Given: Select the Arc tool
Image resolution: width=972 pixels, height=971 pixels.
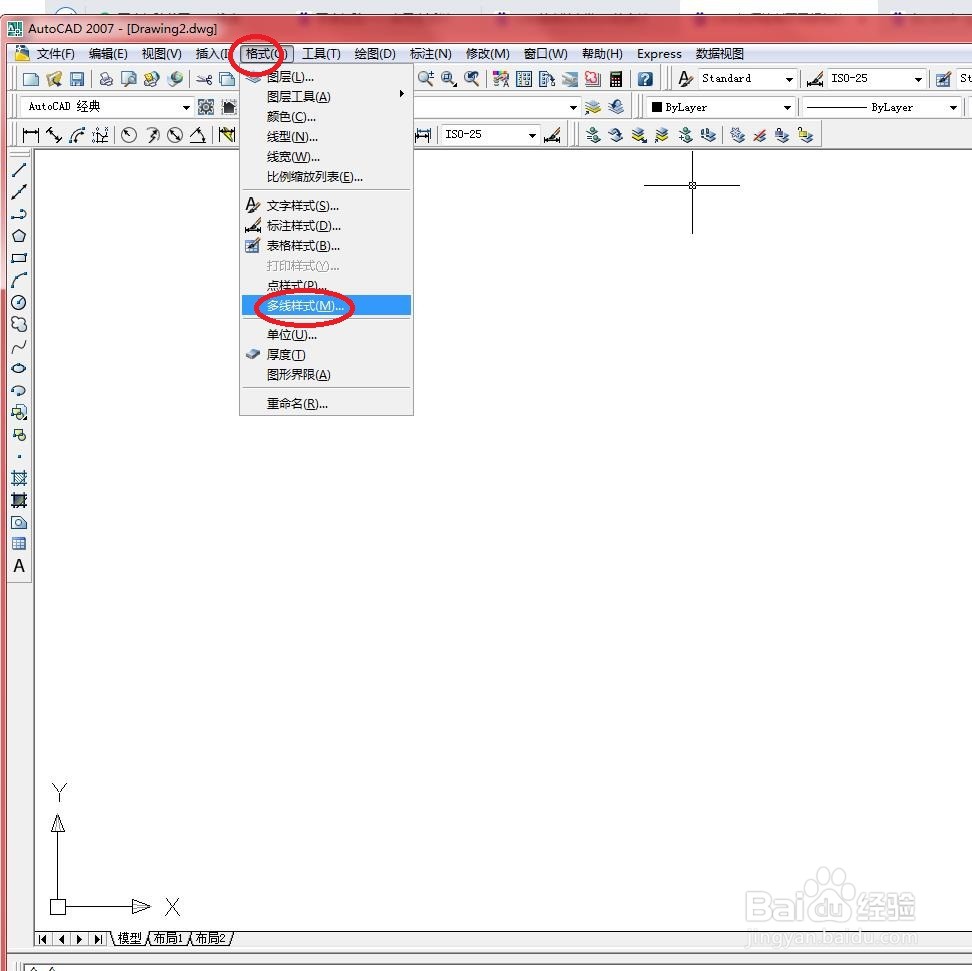Looking at the screenshot, I should (19, 280).
